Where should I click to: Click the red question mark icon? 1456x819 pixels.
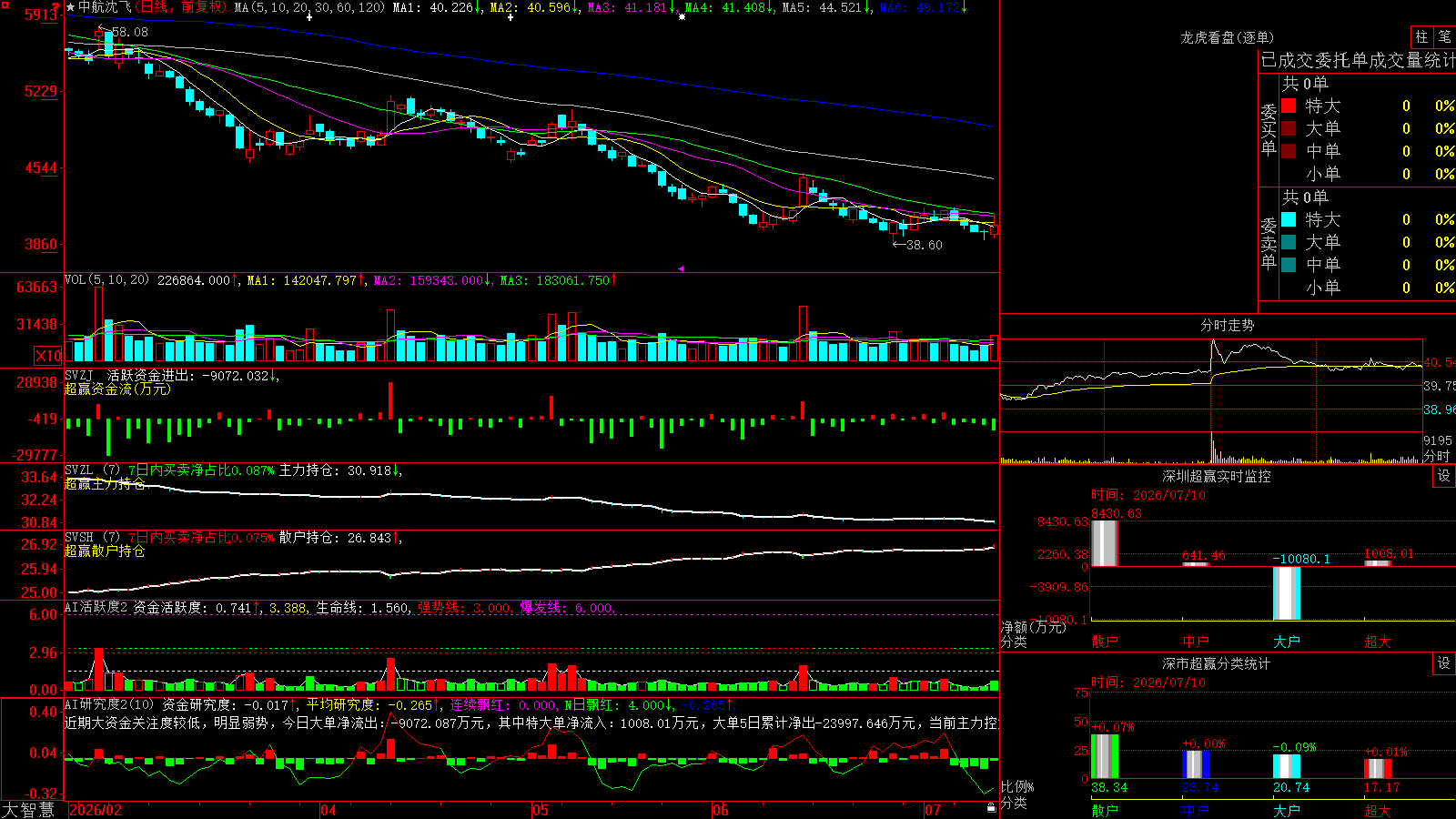click(56, 7)
